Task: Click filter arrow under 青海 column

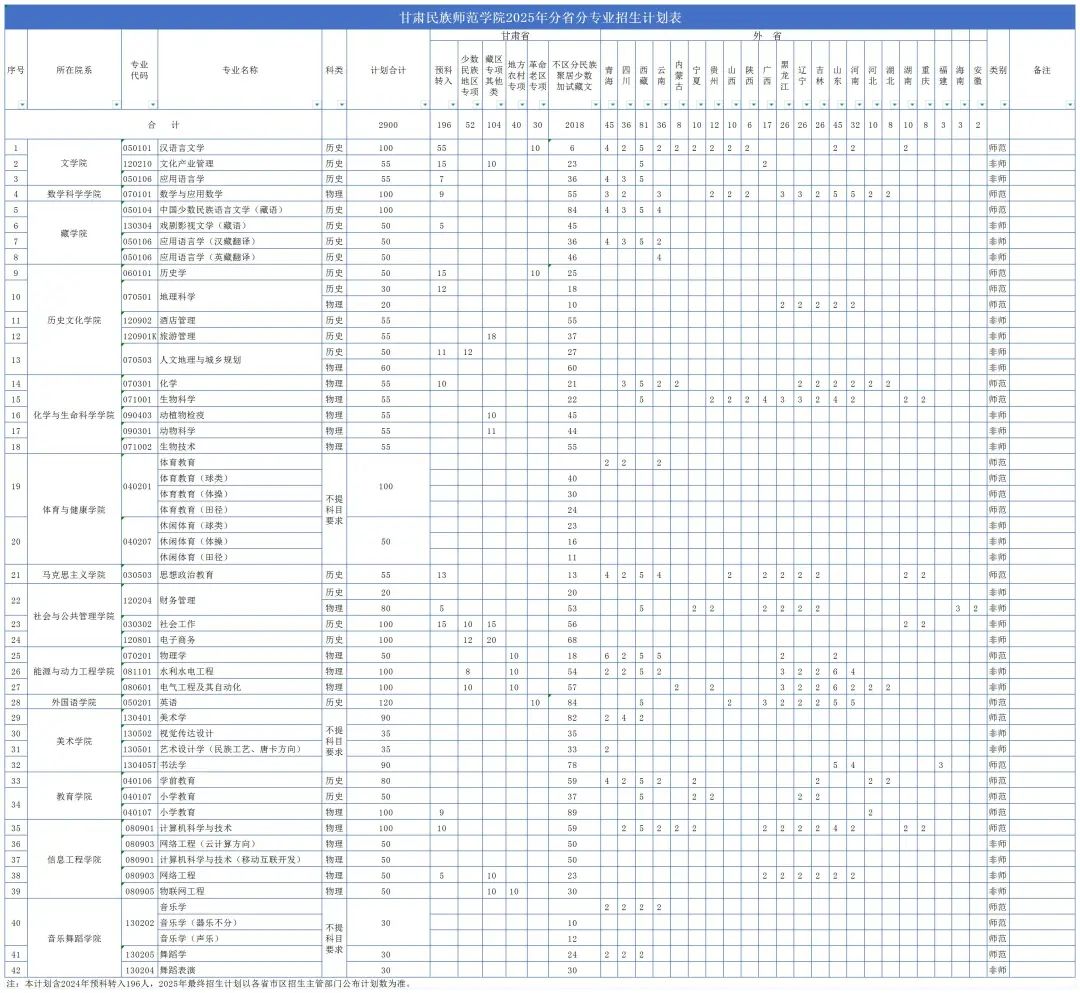Action: (613, 104)
